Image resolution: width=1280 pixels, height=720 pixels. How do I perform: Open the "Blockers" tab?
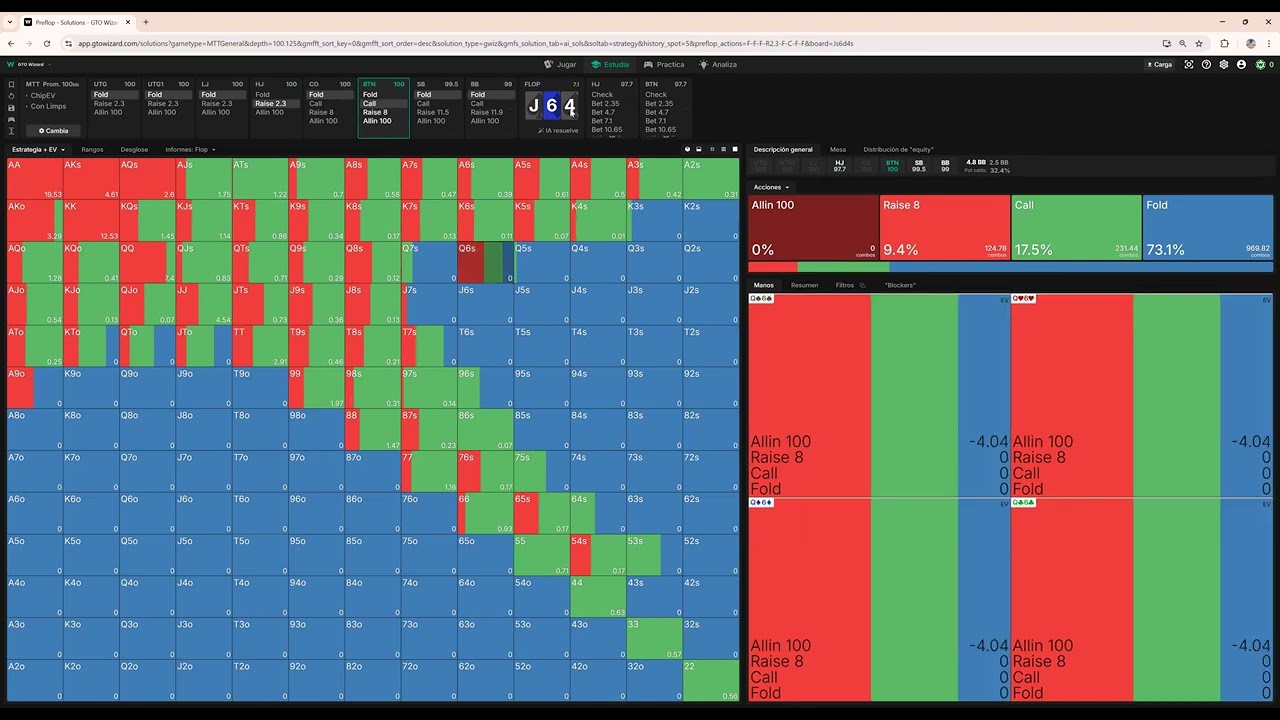pos(900,285)
